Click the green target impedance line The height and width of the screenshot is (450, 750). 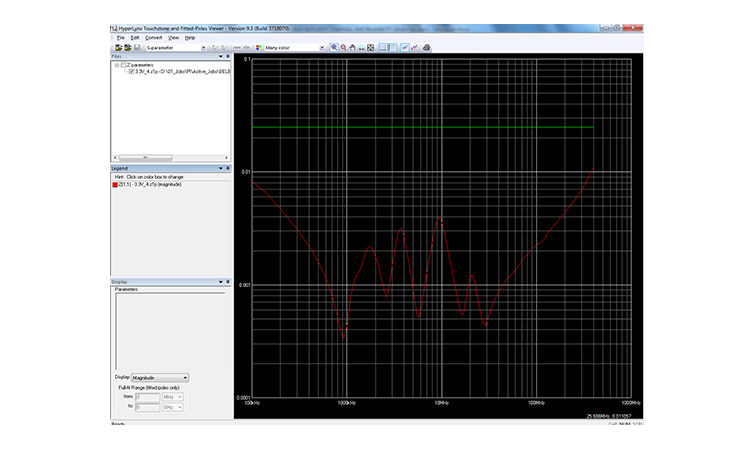[423, 127]
